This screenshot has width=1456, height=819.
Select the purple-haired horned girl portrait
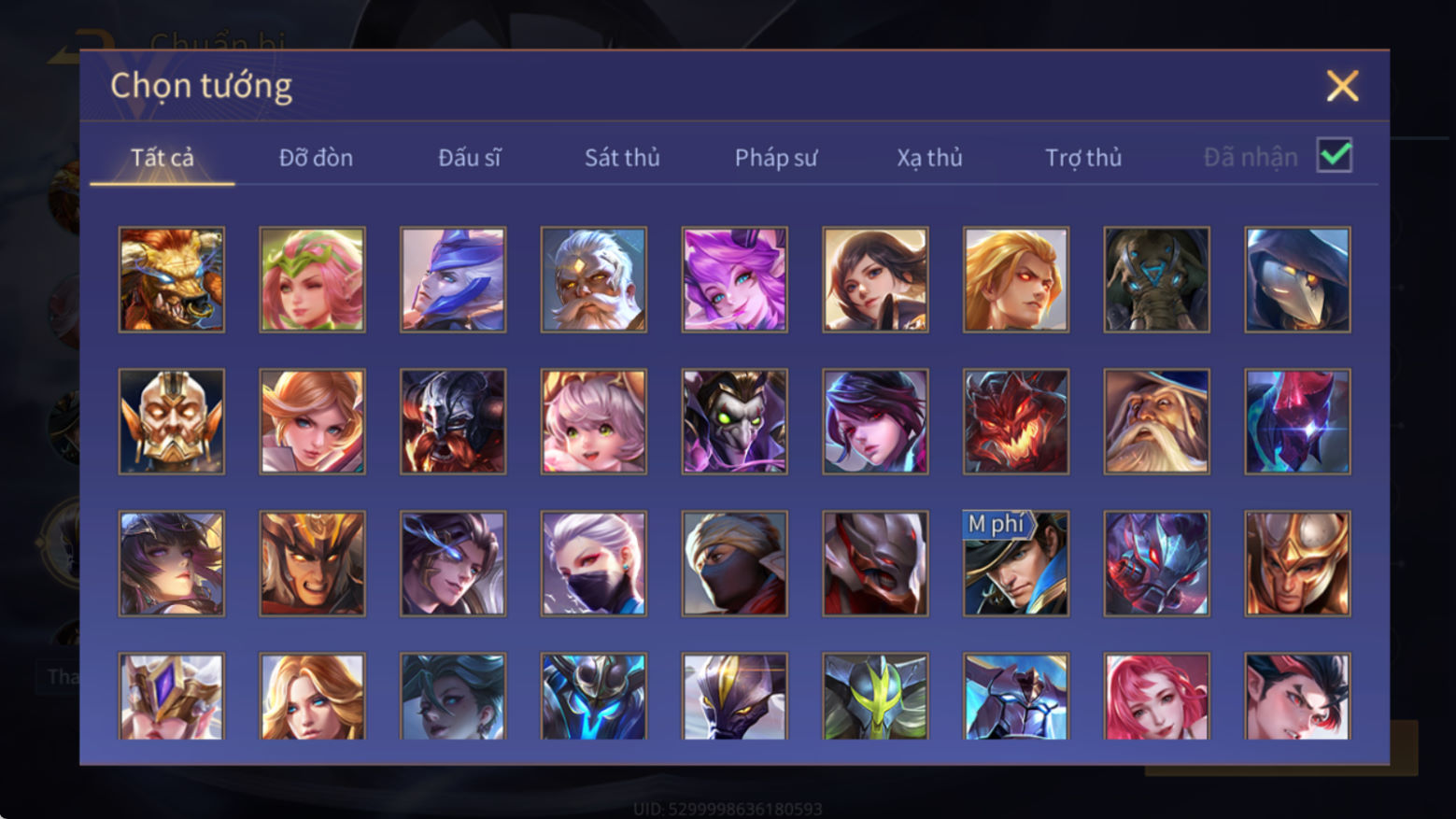pyautogui.click(x=734, y=279)
